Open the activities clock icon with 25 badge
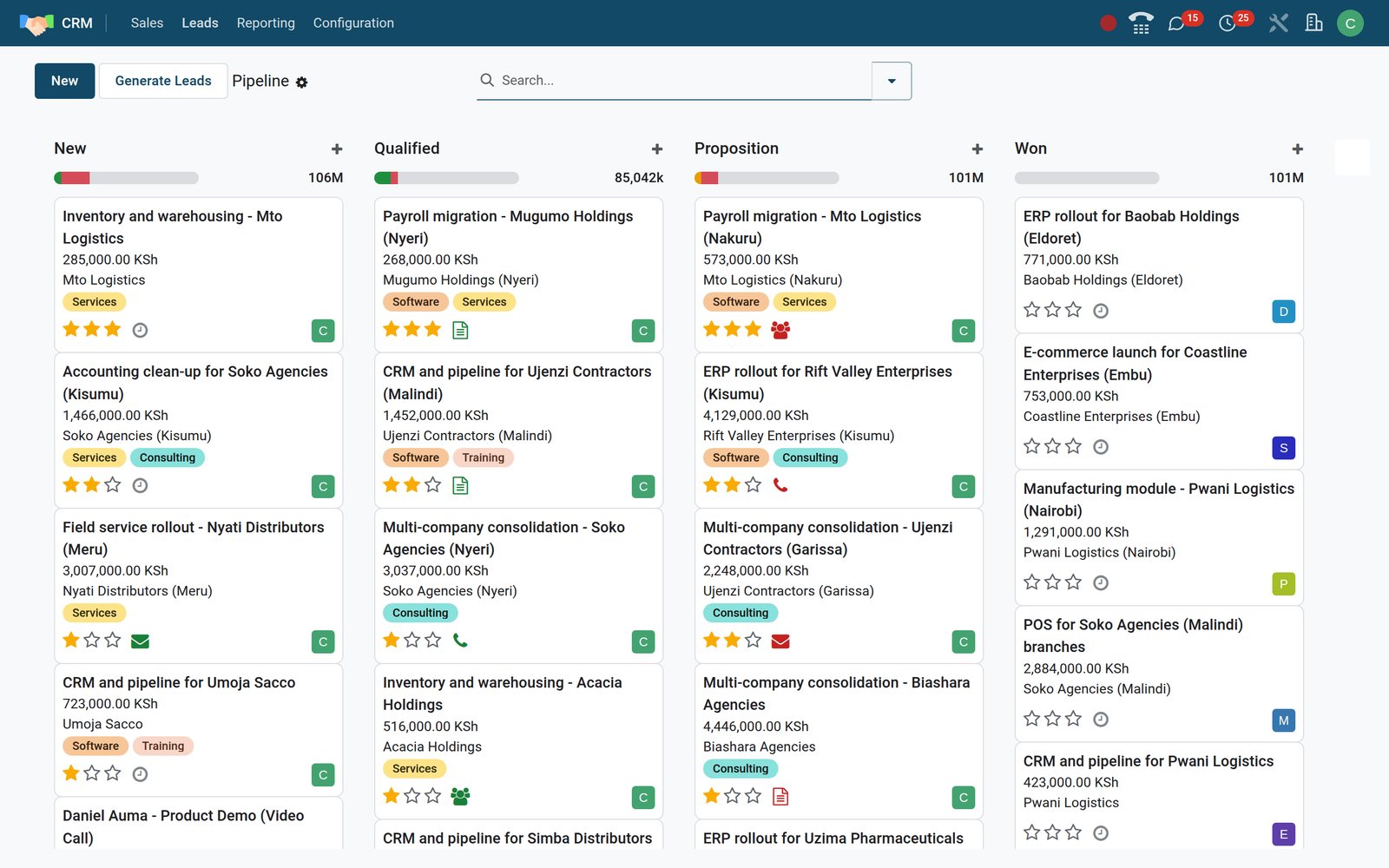1389x868 pixels. [1227, 23]
